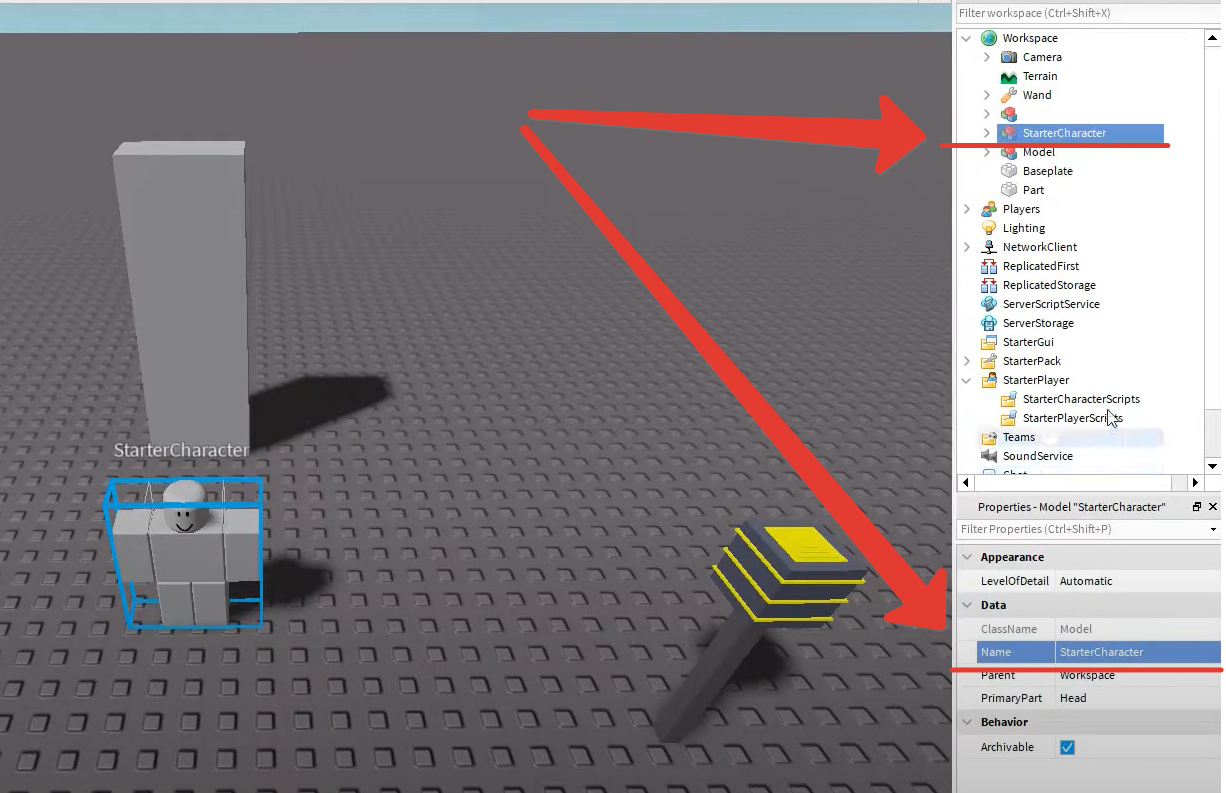Undock the Properties panel with float icon
Image resolution: width=1226 pixels, height=793 pixels.
1197,507
